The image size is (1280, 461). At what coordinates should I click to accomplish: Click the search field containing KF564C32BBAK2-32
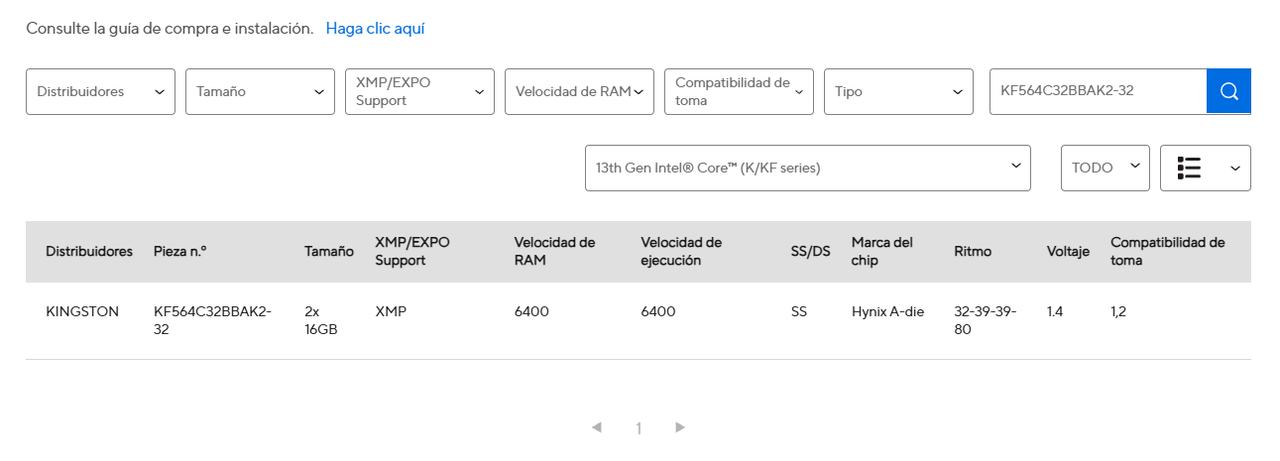tap(1098, 91)
